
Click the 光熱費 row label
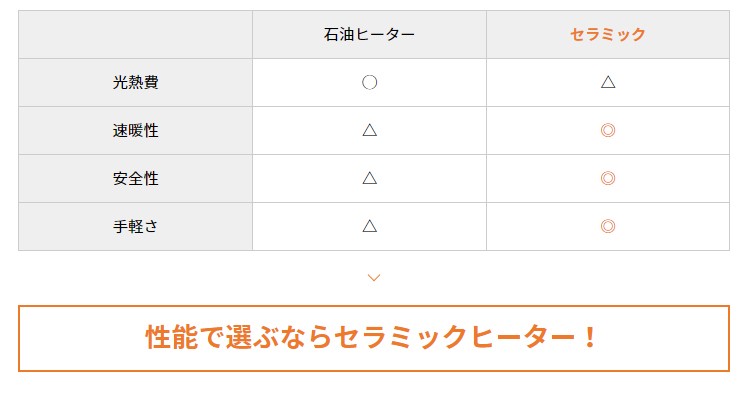click(x=135, y=83)
